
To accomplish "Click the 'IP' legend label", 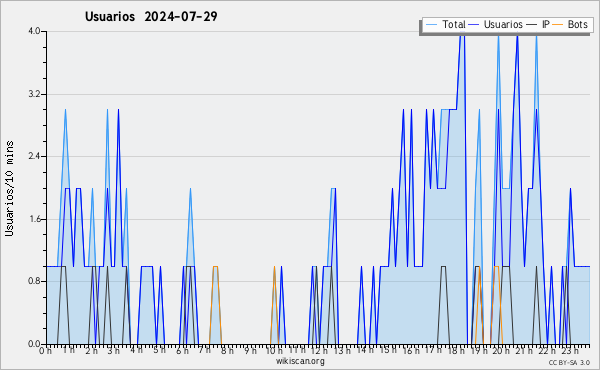I will (x=545, y=24).
